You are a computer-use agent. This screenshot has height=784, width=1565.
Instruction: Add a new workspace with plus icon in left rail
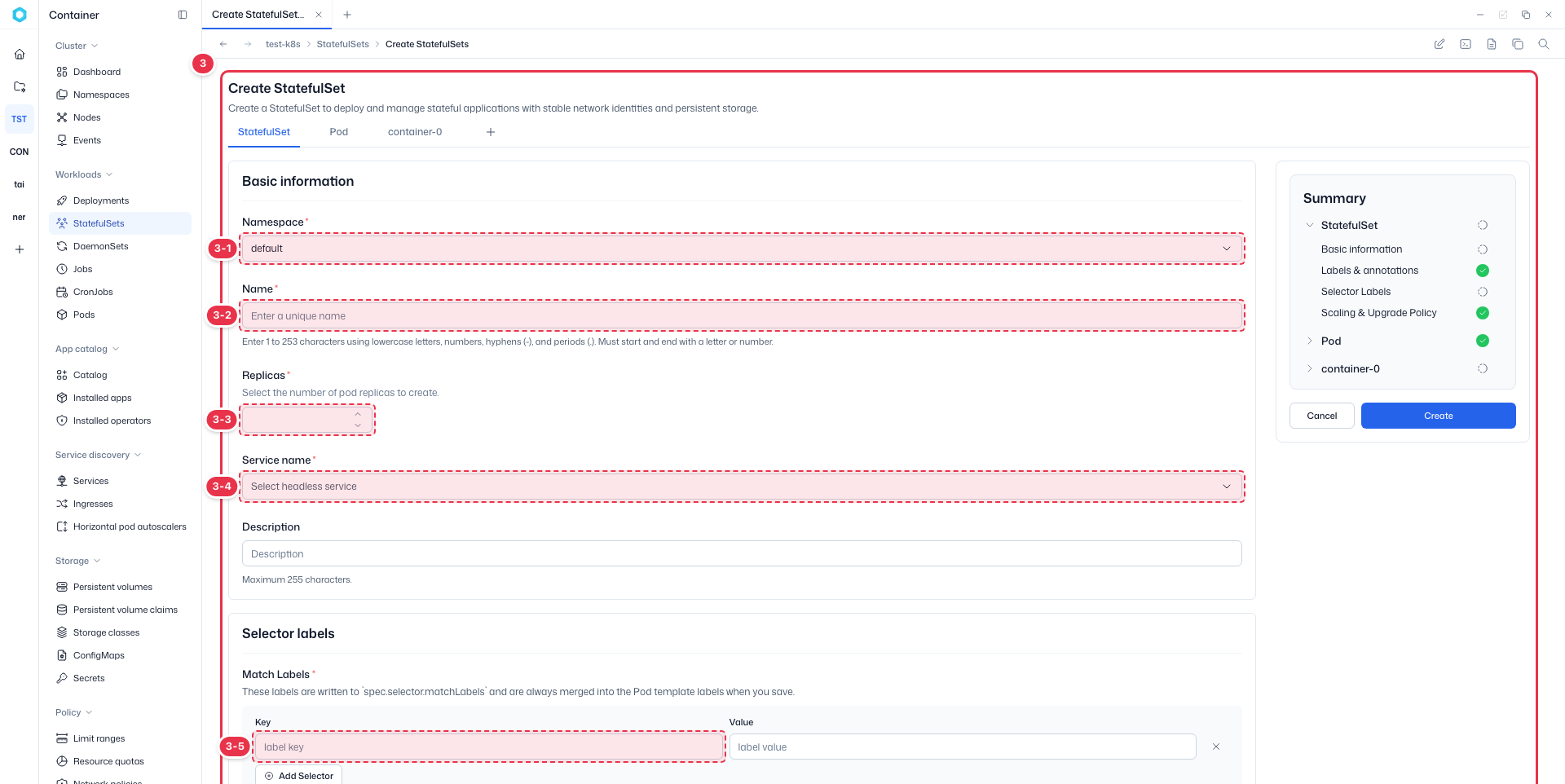coord(20,249)
